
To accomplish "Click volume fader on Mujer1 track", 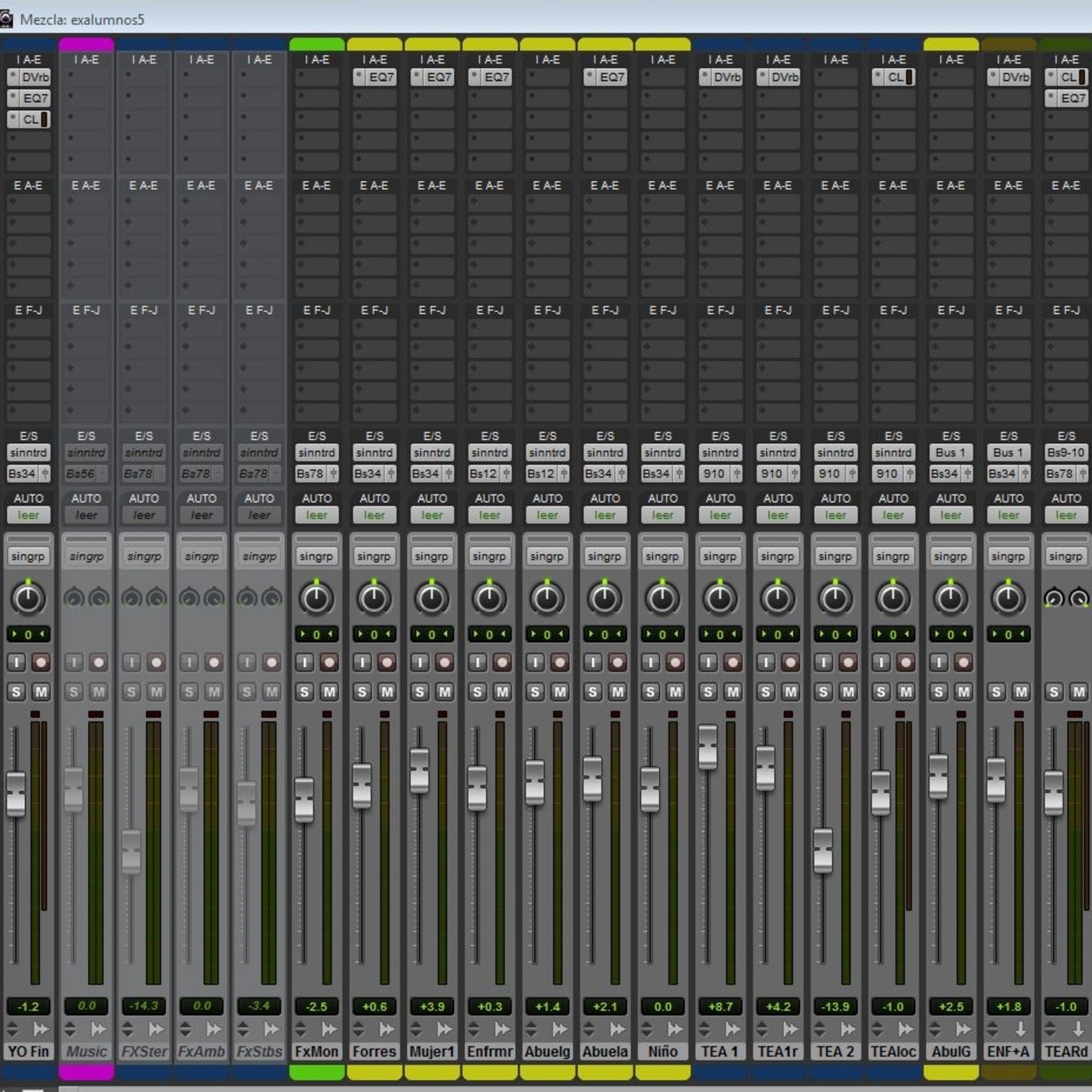I will (x=420, y=771).
